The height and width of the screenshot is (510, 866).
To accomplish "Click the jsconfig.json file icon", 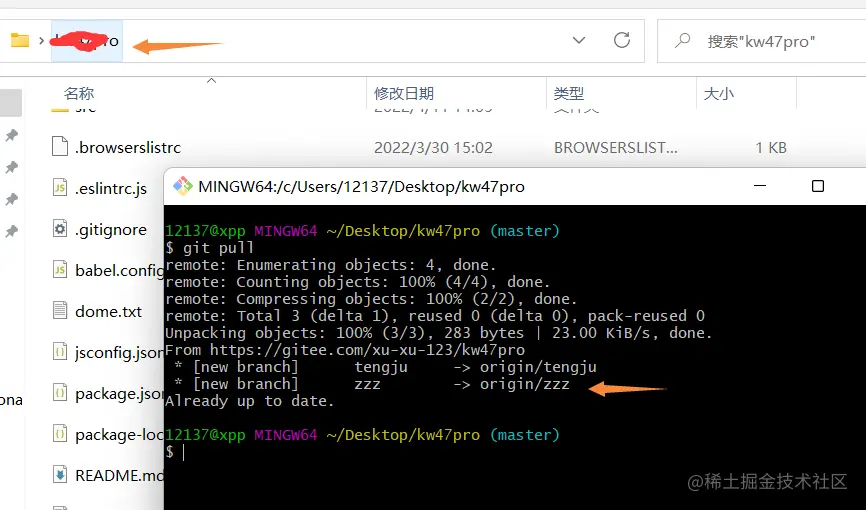I will [60, 351].
